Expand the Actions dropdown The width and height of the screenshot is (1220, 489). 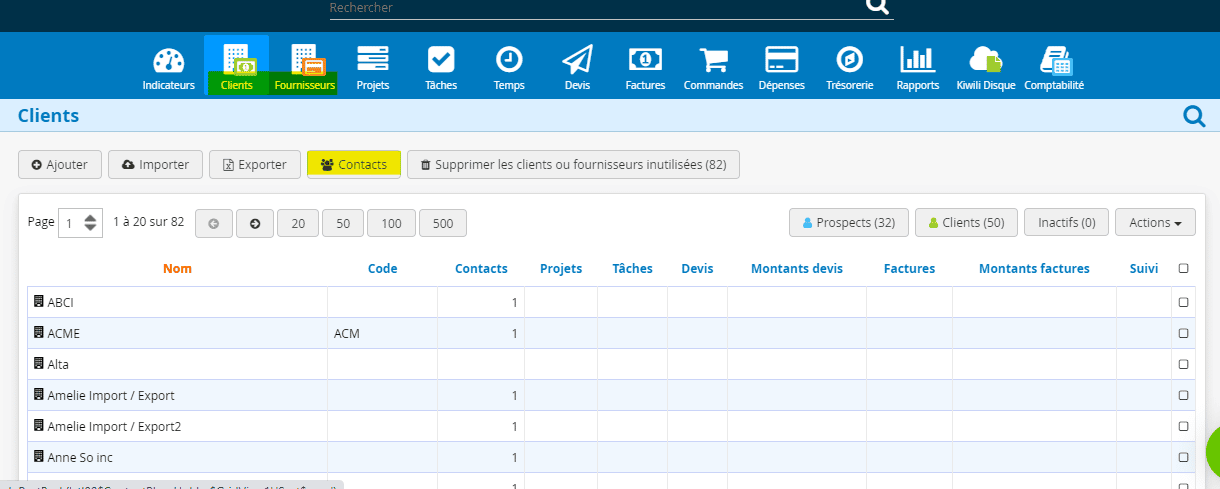pos(1155,223)
